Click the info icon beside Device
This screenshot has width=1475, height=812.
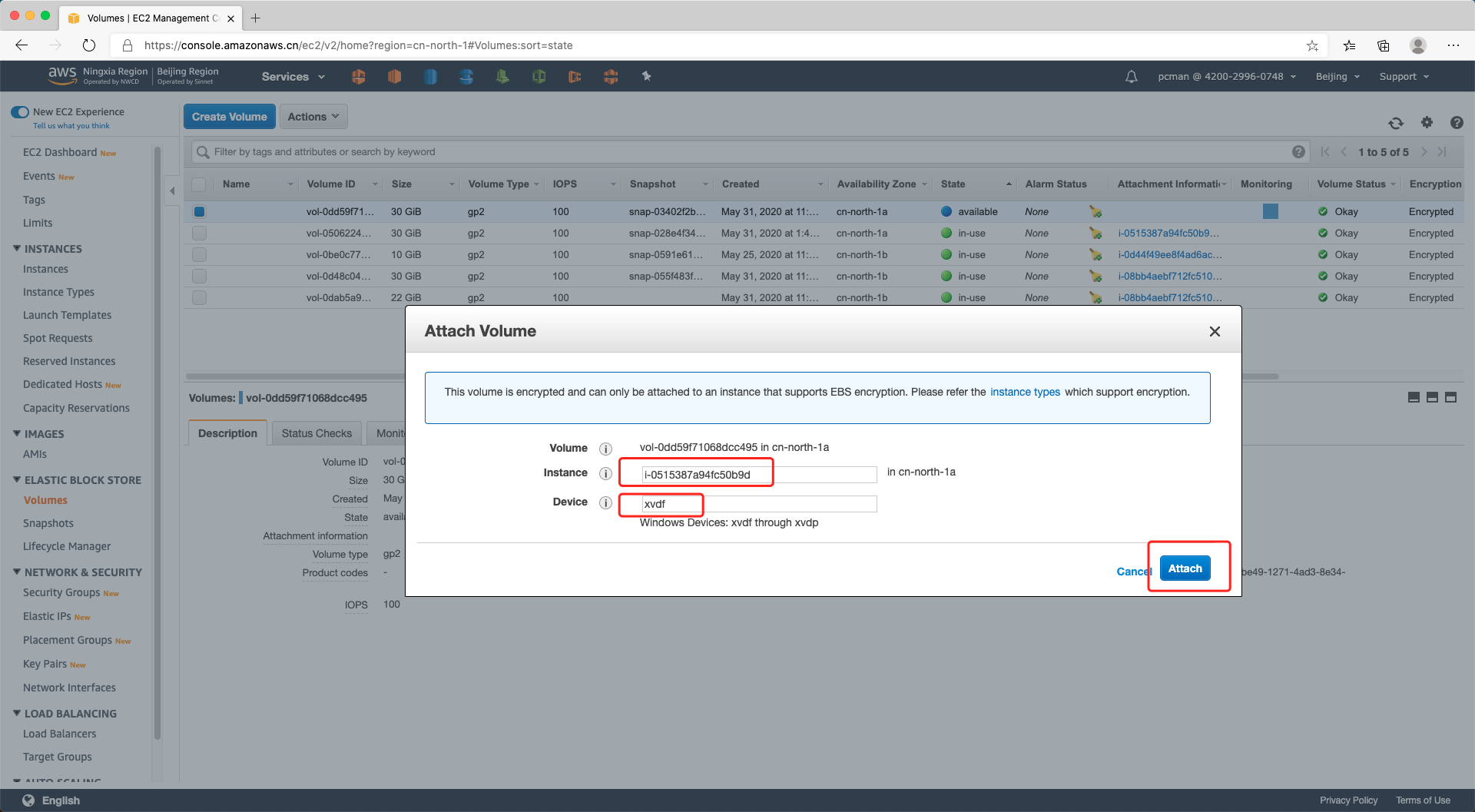[605, 503]
